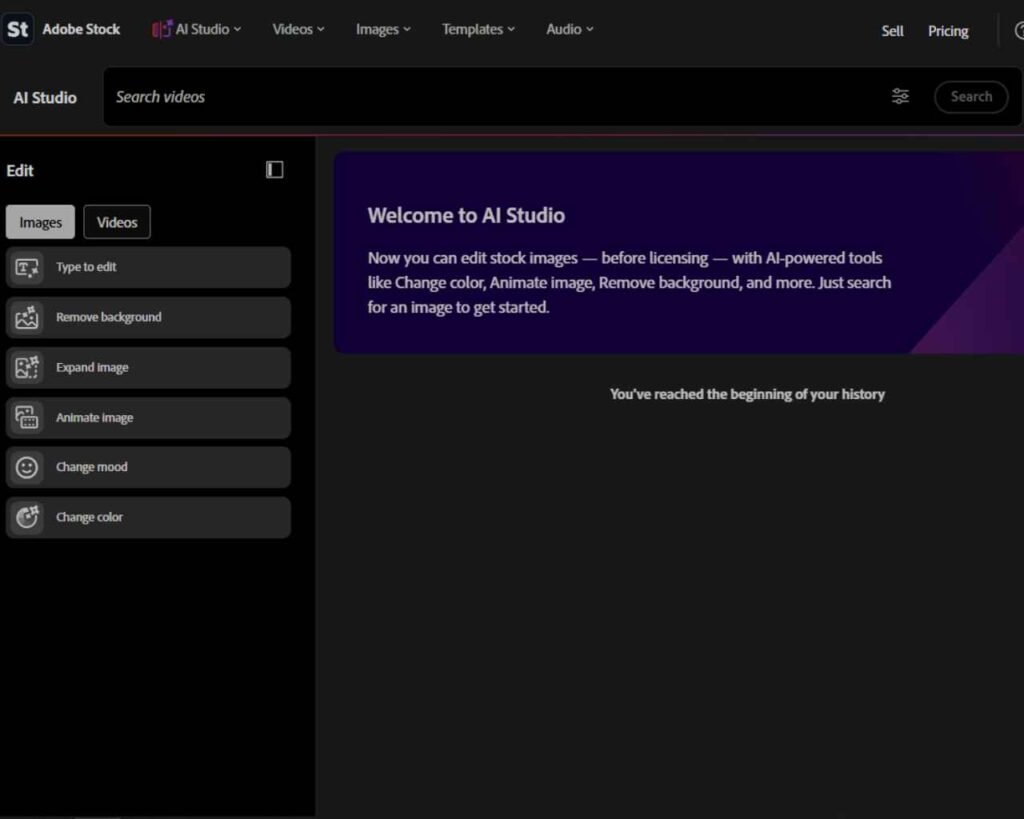
Task: Switch to the Videos edit tab
Action: coord(117,222)
